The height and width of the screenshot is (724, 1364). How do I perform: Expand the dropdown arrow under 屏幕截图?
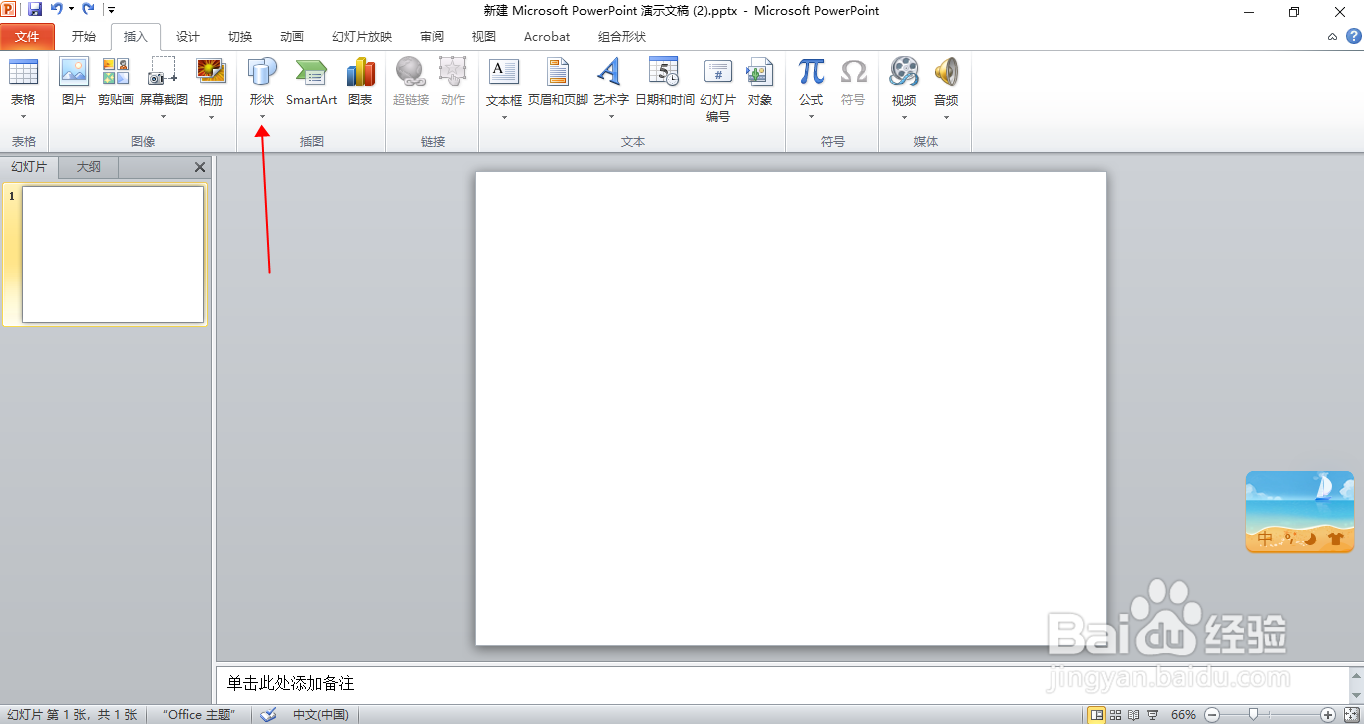163,117
